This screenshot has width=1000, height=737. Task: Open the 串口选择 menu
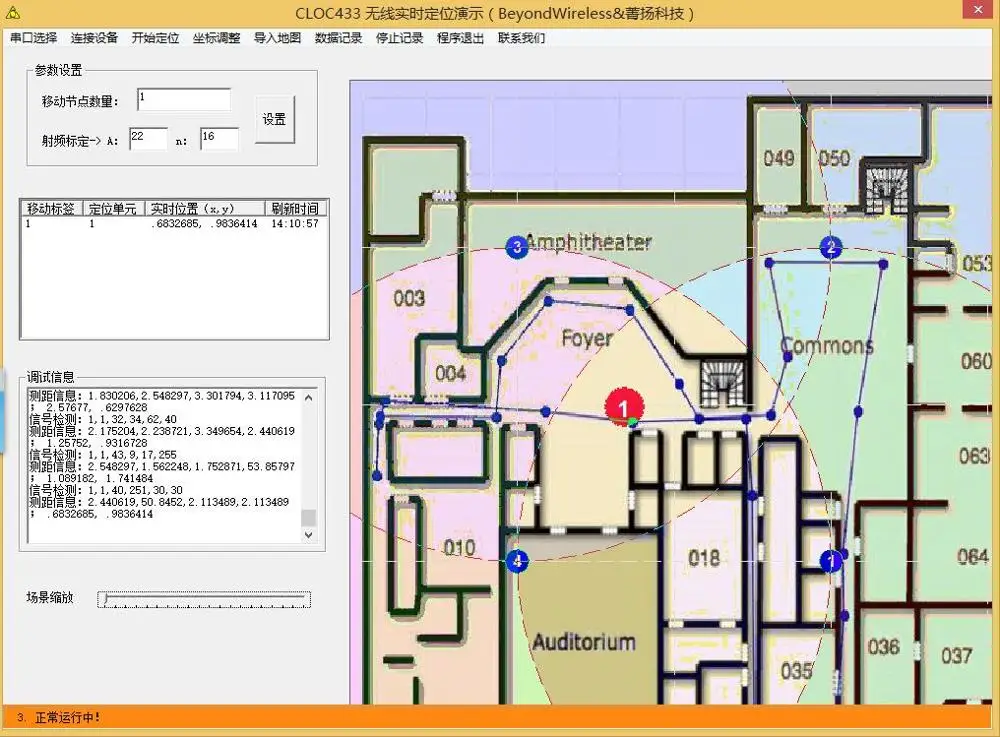point(33,38)
